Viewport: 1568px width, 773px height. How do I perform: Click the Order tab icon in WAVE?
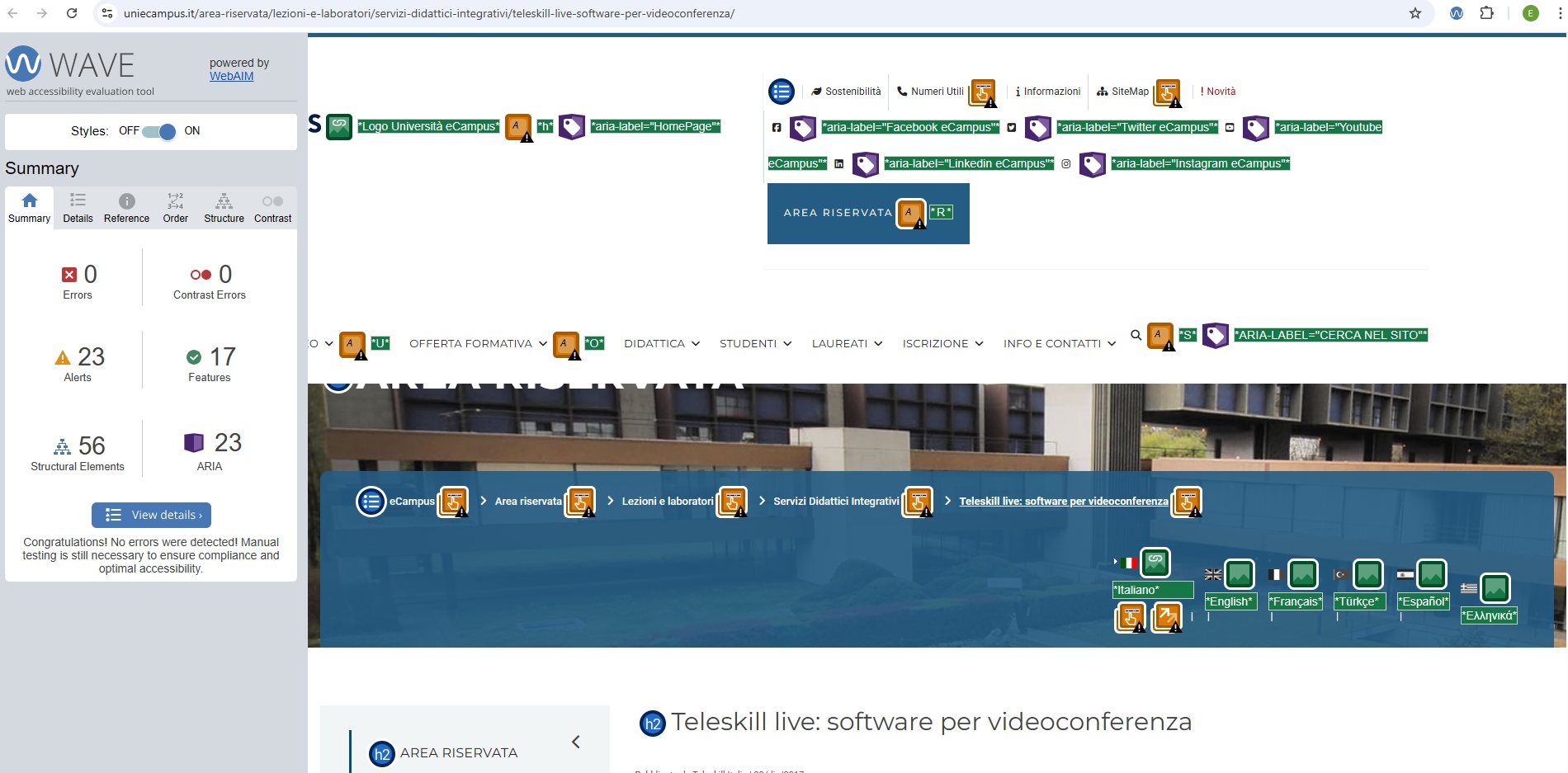click(x=175, y=201)
